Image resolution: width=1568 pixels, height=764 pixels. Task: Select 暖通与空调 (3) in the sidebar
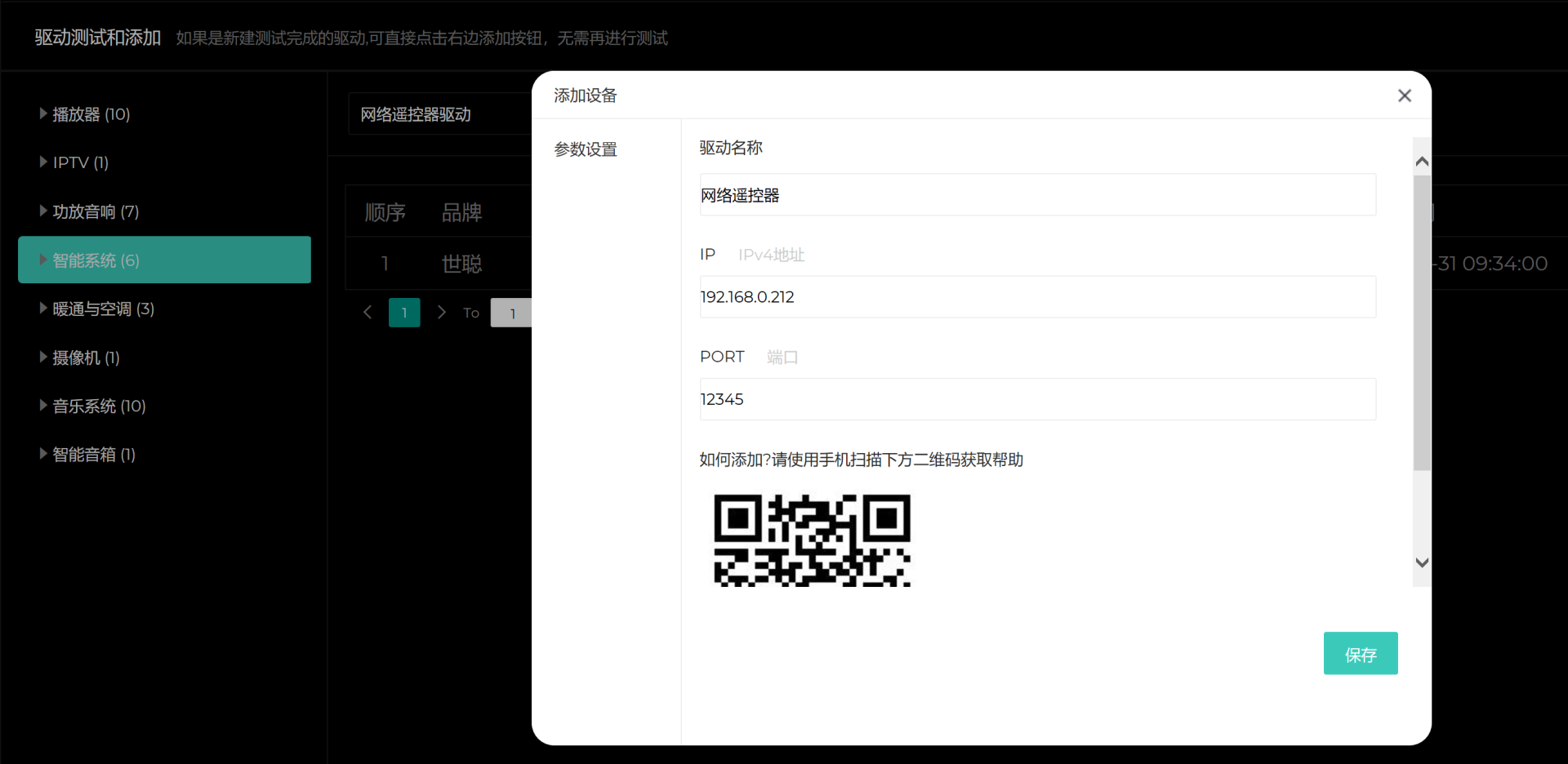104,309
